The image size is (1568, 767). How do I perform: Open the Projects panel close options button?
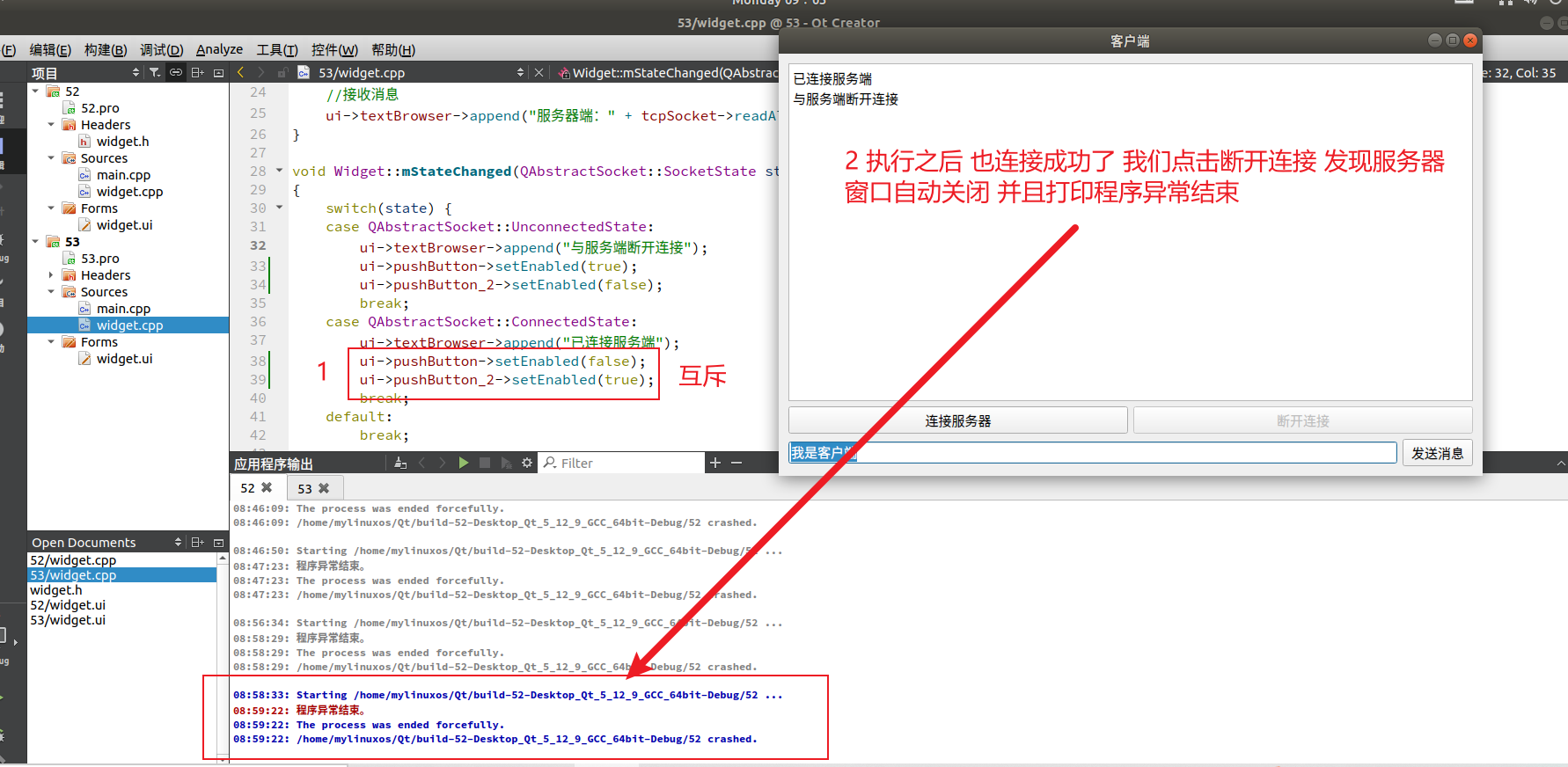(x=219, y=72)
